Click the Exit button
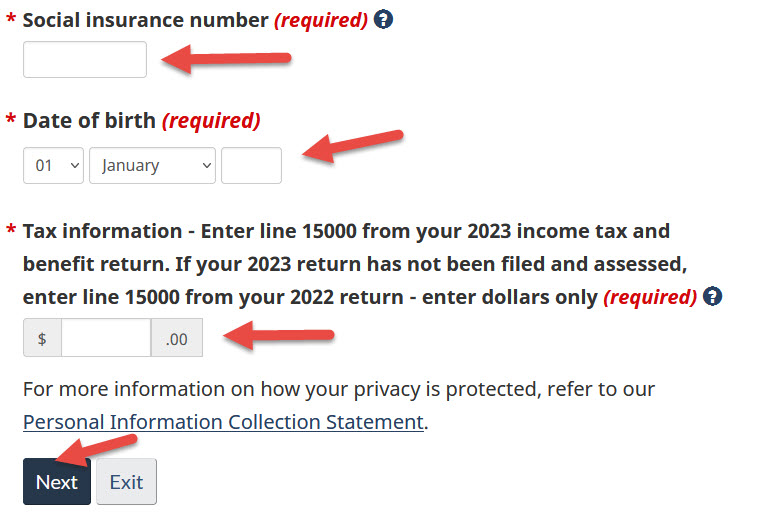The image size is (771, 515). [126, 482]
